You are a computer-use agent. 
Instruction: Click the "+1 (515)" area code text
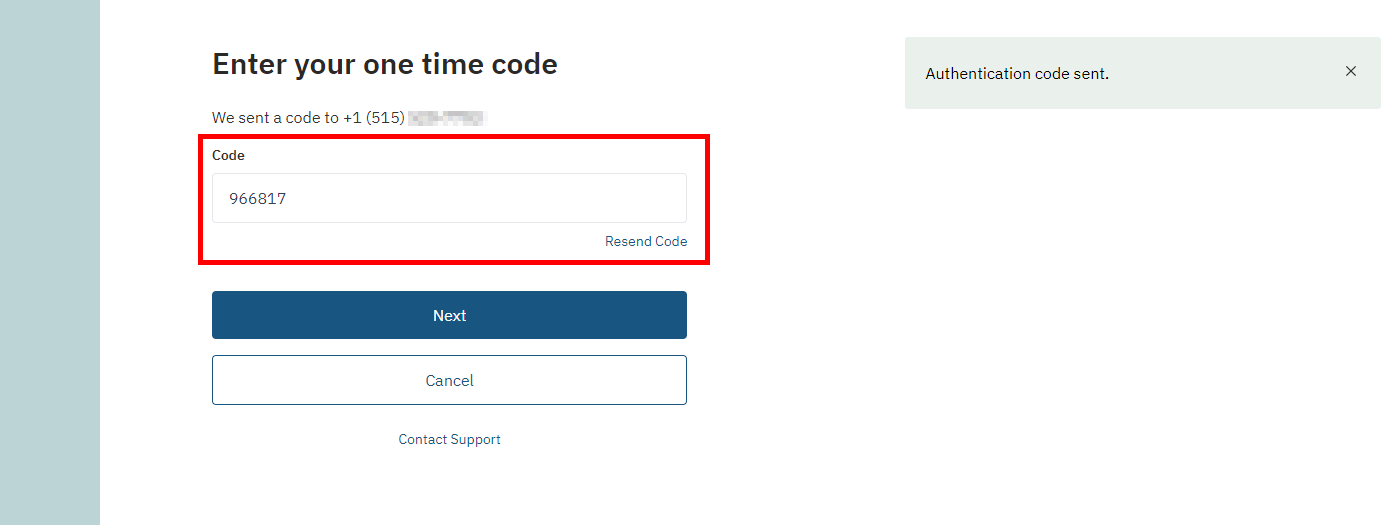coord(374,118)
